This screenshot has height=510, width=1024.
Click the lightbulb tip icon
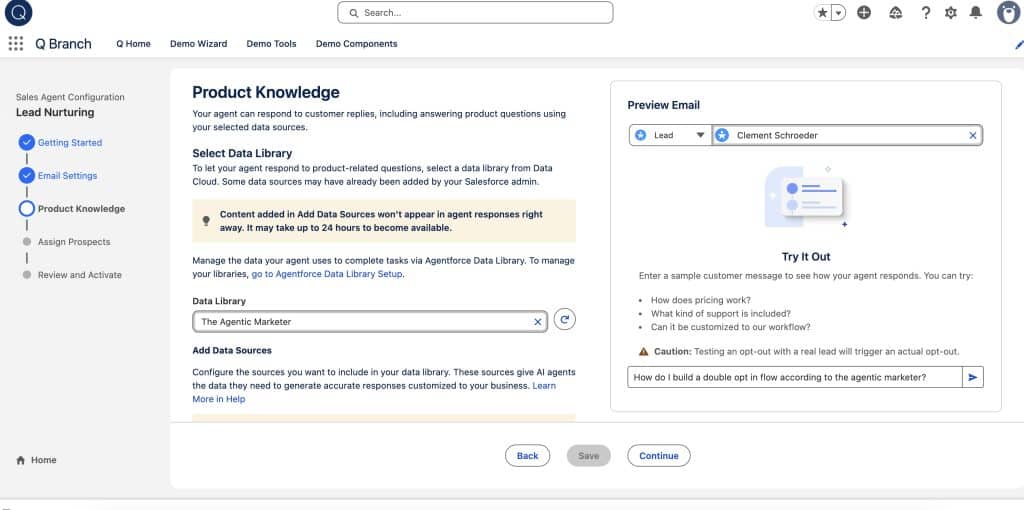coord(206,221)
